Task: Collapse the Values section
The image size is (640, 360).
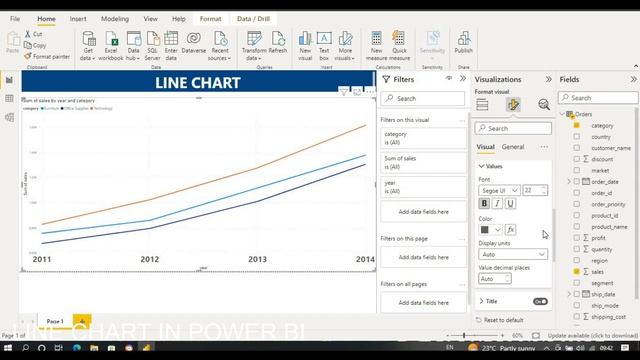Action: pyautogui.click(x=481, y=166)
